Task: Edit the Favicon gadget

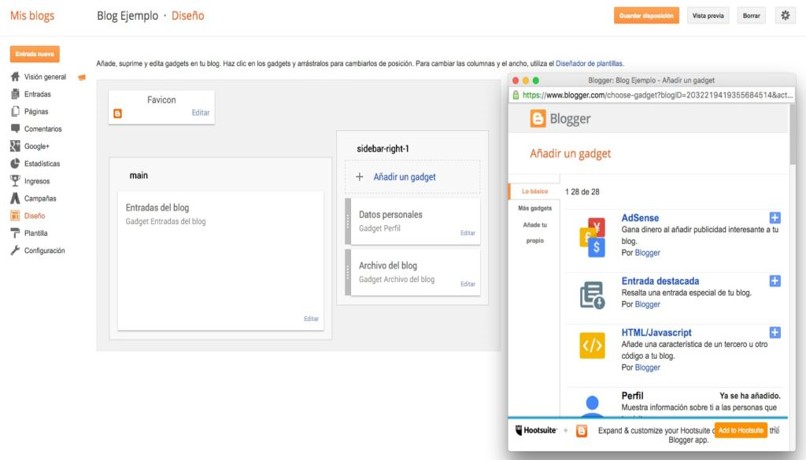Action: [200, 113]
